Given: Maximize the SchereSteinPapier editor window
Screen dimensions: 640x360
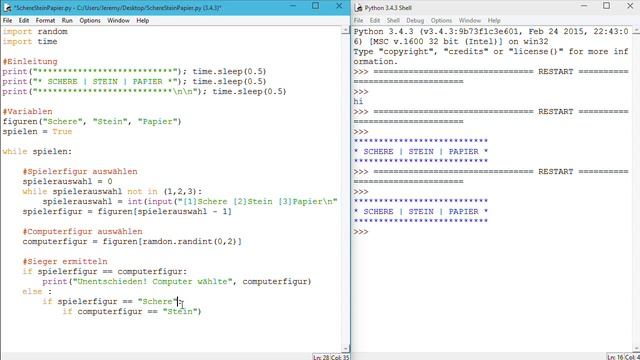Looking at the screenshot, I should 316,6.
